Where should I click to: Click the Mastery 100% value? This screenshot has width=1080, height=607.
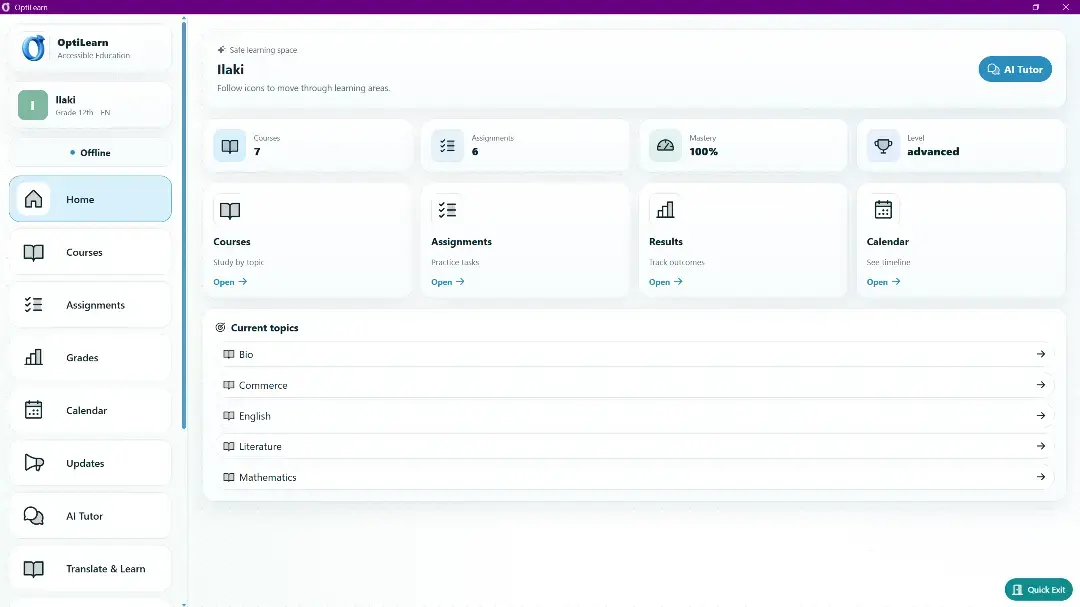point(703,152)
